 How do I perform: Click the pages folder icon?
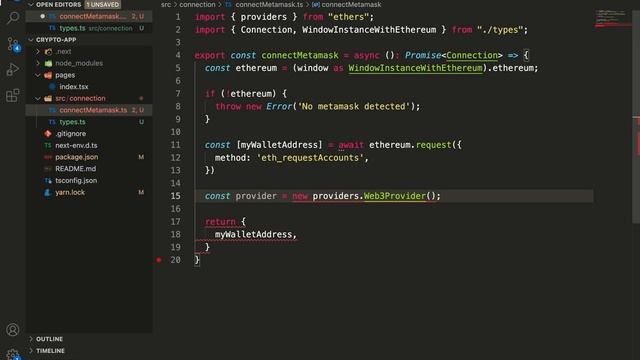[x=48, y=75]
